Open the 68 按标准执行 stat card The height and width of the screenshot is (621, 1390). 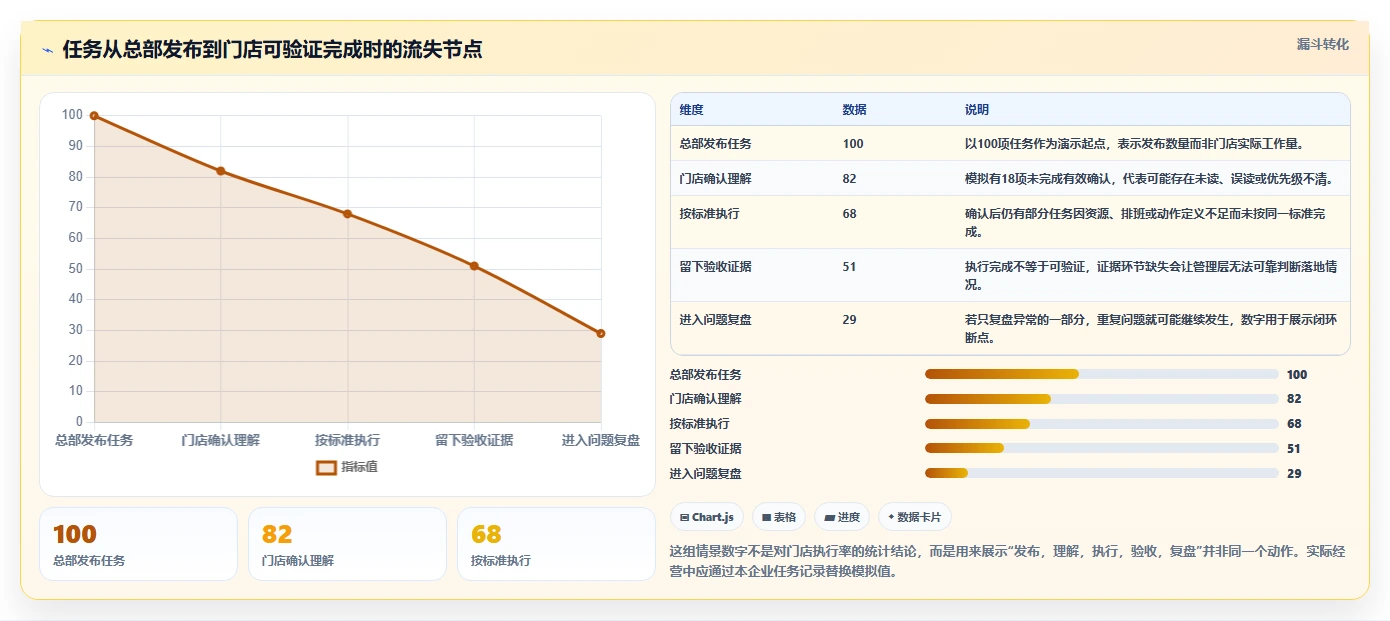tap(556, 544)
